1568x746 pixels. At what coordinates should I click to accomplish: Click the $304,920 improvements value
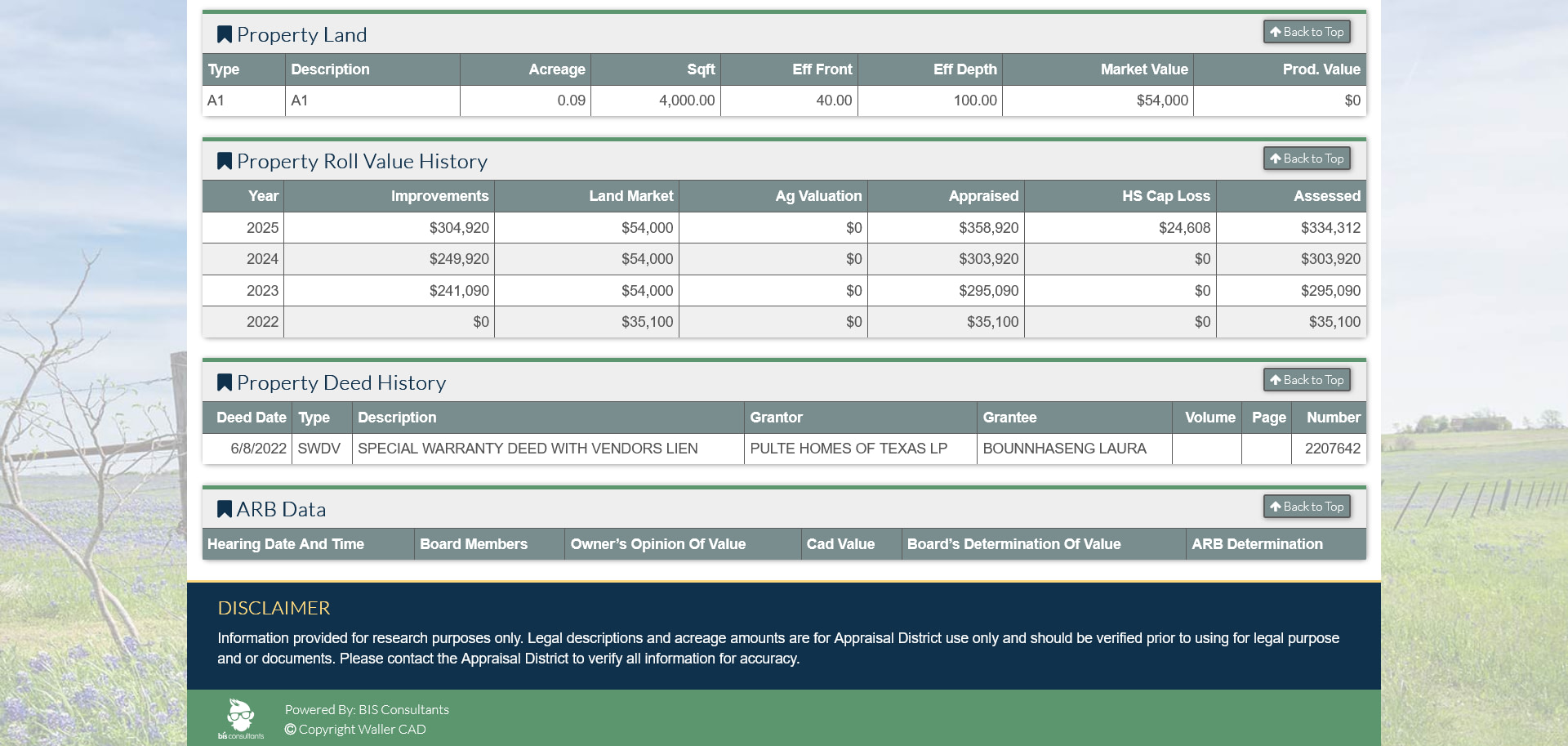459,228
